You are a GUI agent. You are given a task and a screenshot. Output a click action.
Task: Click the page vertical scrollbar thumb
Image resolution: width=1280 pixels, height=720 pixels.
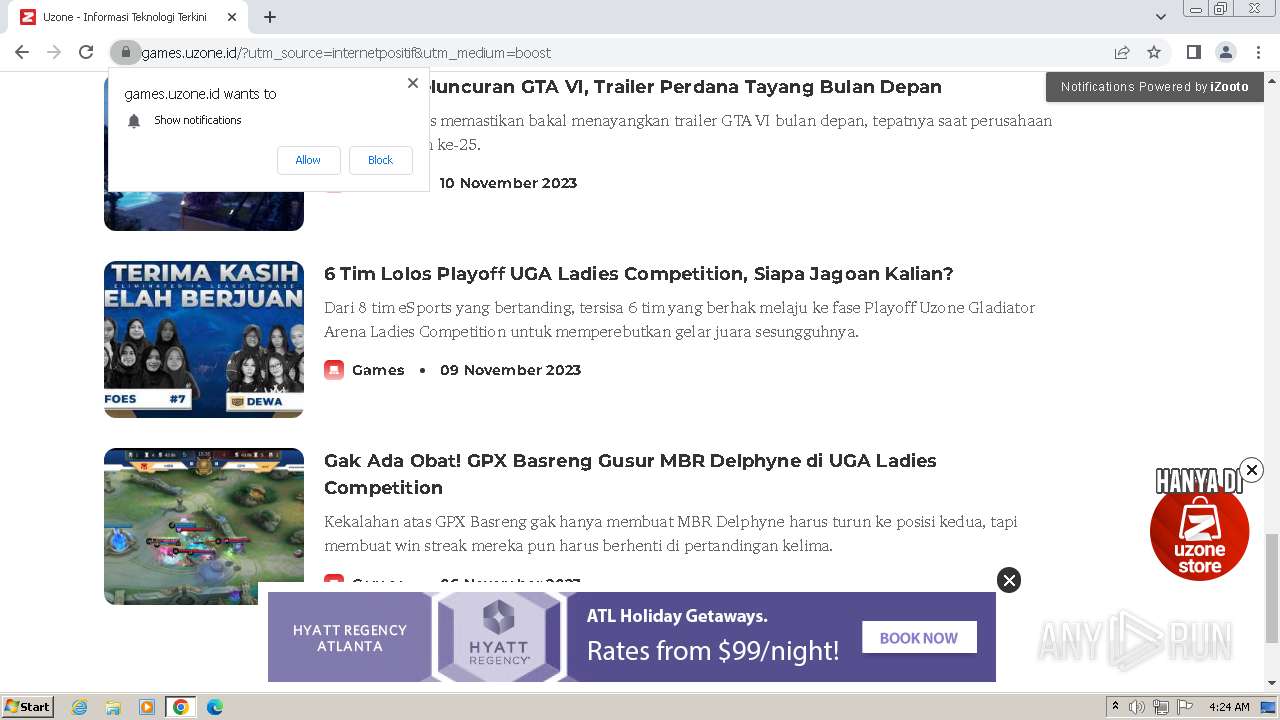pos(1272,588)
